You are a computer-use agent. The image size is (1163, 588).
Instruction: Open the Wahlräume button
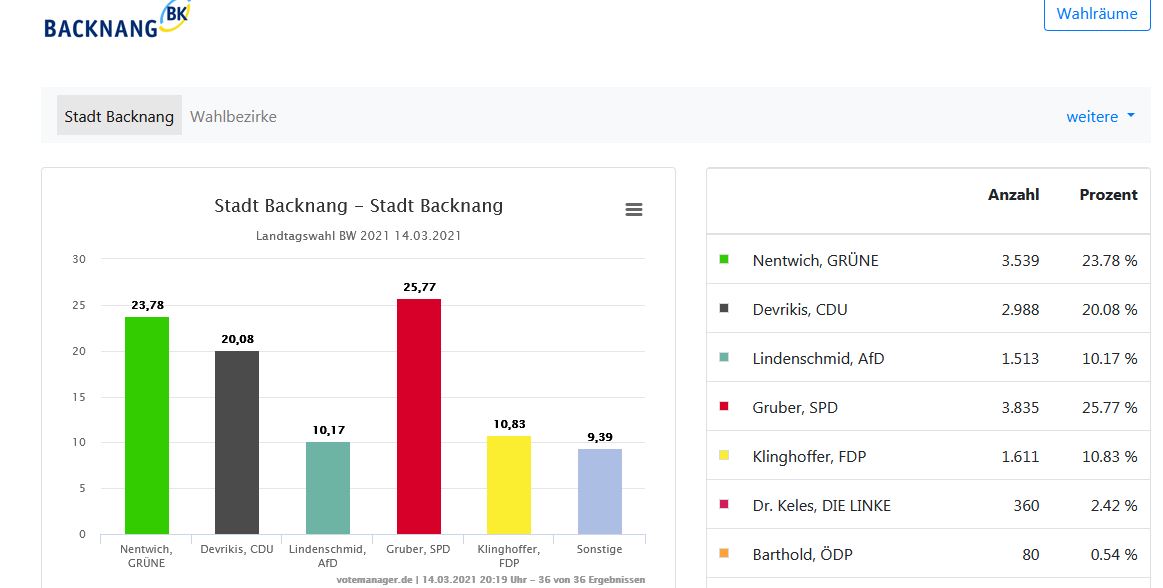coord(1096,14)
